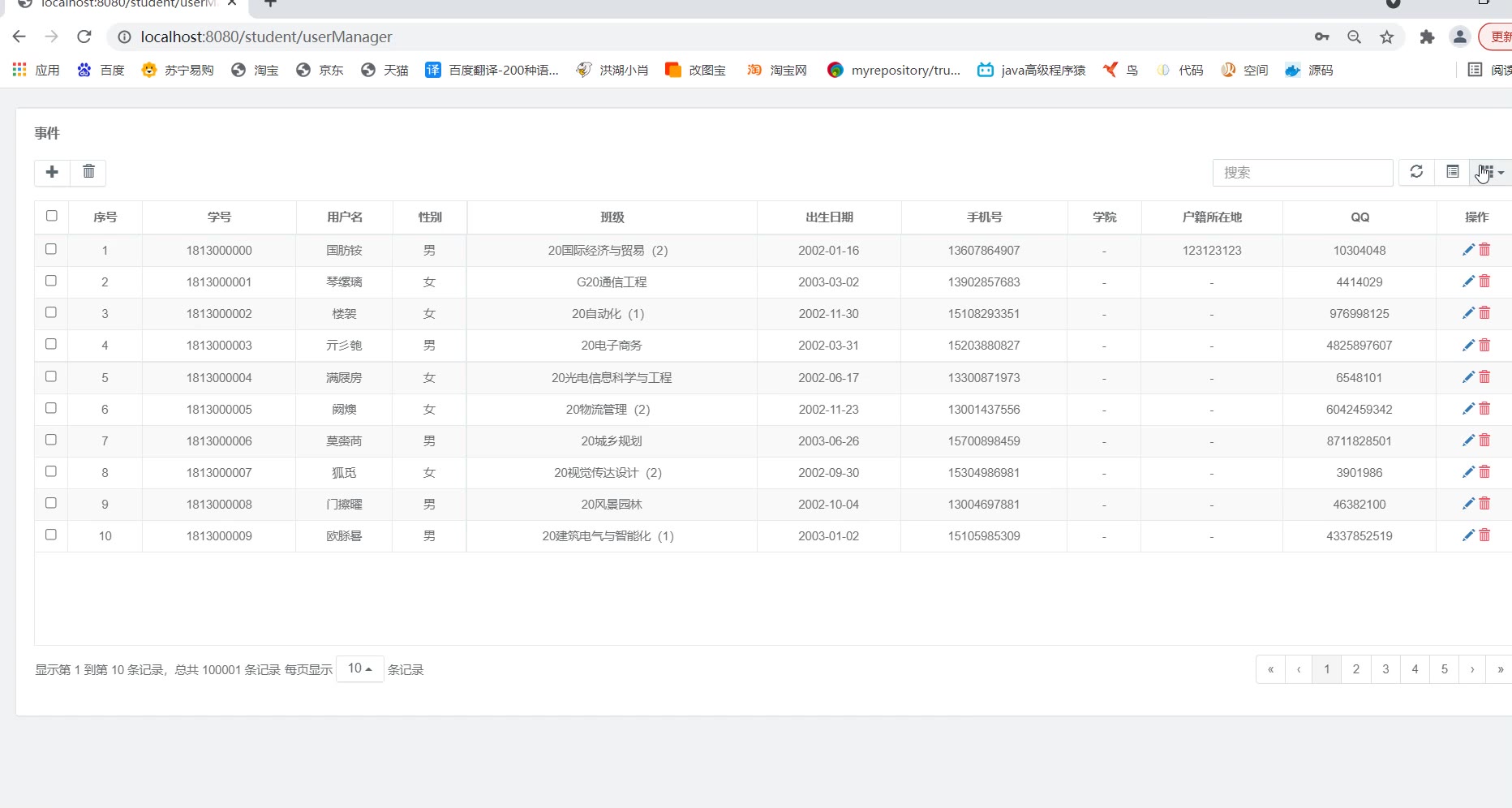Toggle the table card view icon
Screen dimensions: 1512x808
point(1452,172)
